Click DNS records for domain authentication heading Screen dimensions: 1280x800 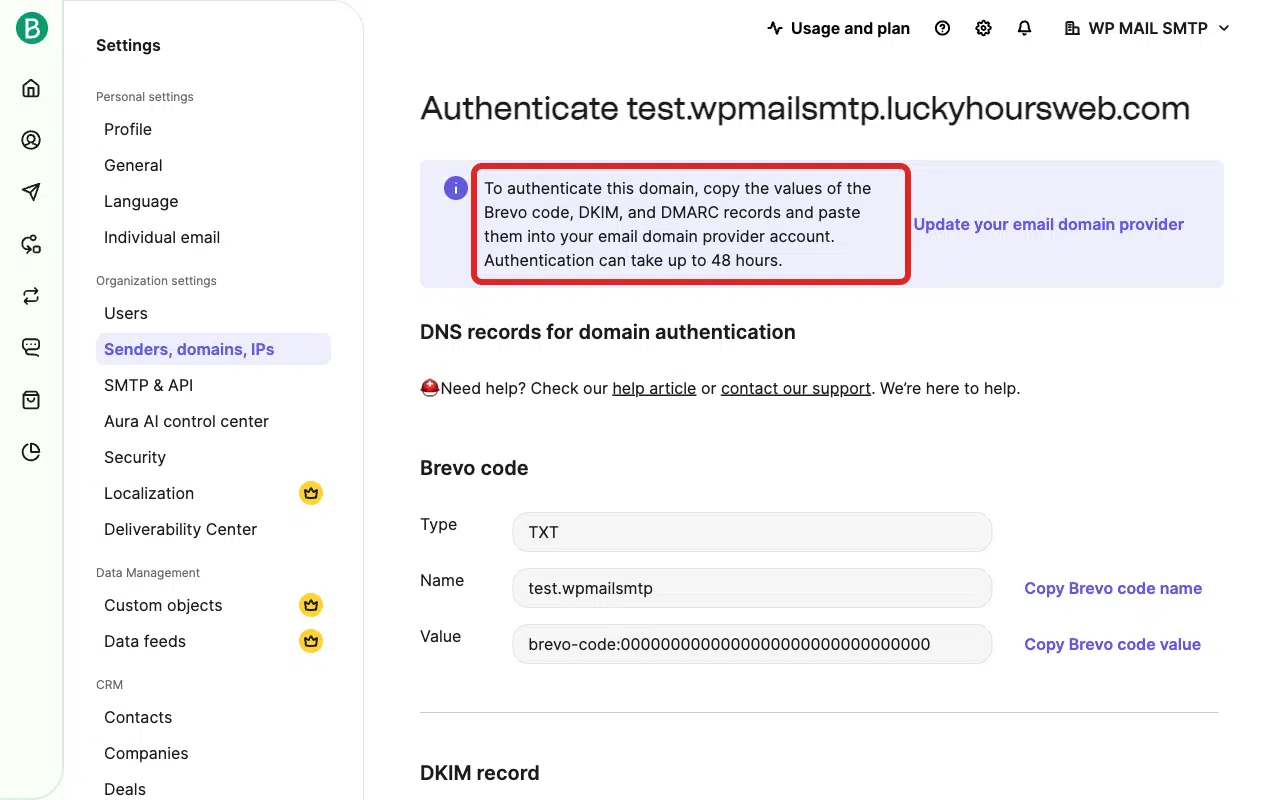(x=608, y=332)
